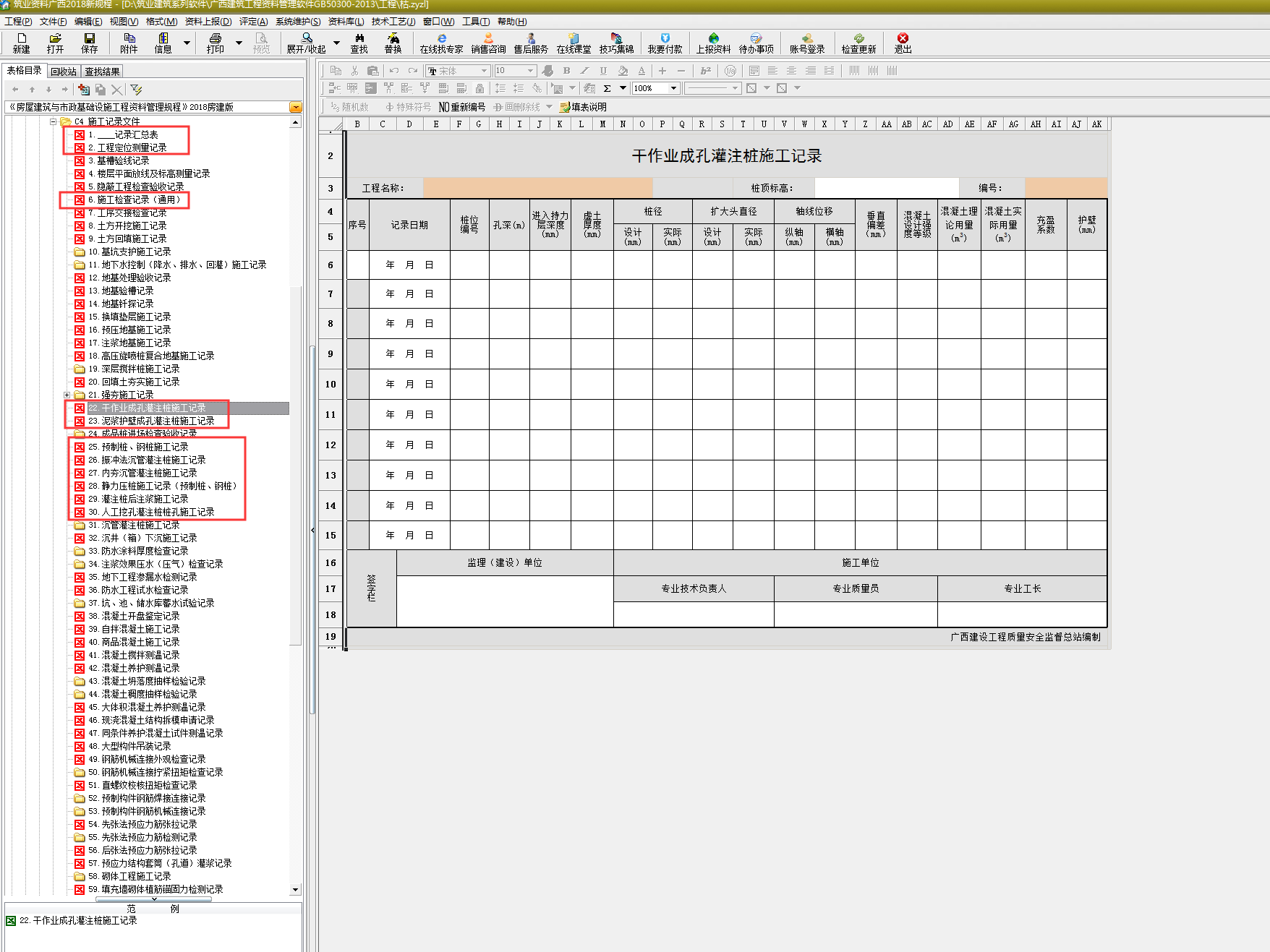Viewport: 1270px width, 952px height.
Task: Open 售后服务 after-sales service
Action: [x=531, y=43]
